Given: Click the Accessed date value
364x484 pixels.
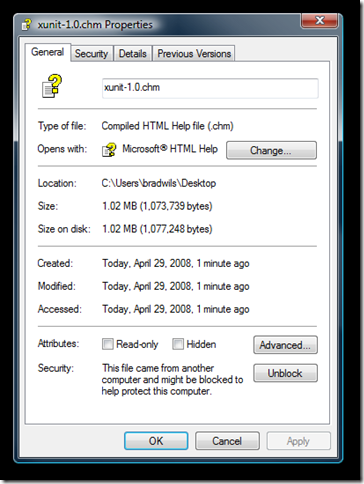Looking at the screenshot, I should coord(176,309).
